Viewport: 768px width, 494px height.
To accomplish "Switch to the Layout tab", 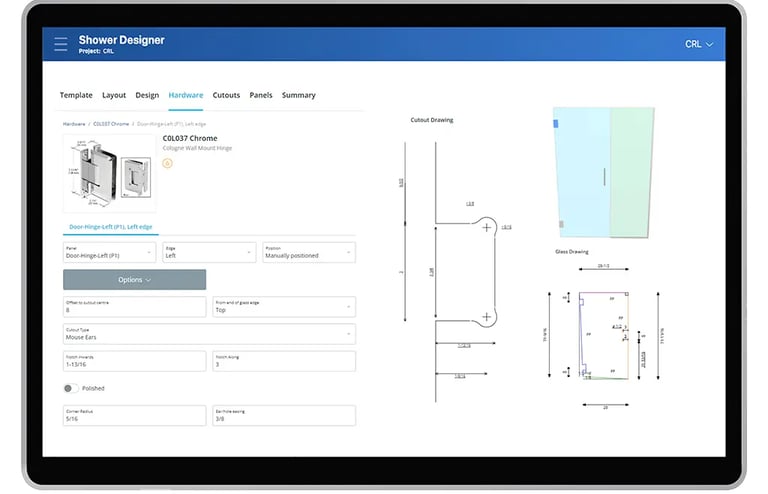I will tap(114, 95).
